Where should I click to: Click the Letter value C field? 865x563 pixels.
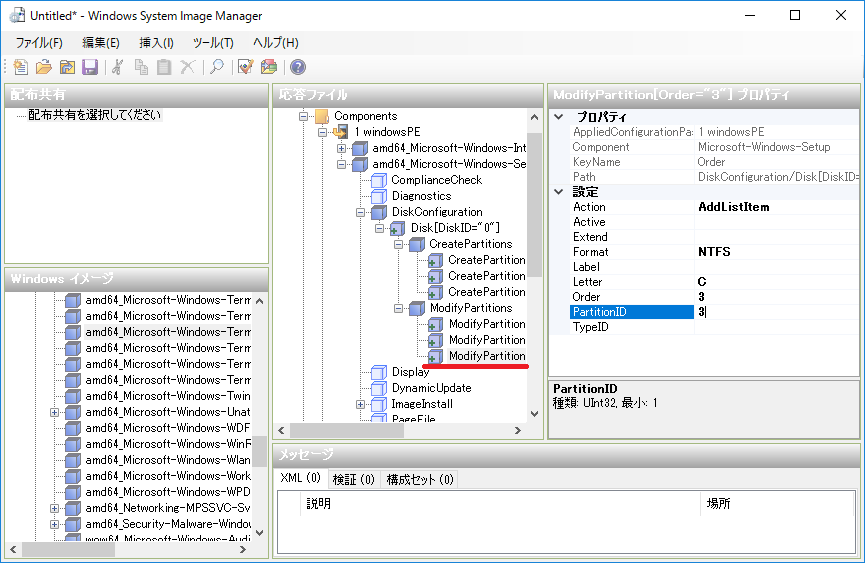(776, 282)
